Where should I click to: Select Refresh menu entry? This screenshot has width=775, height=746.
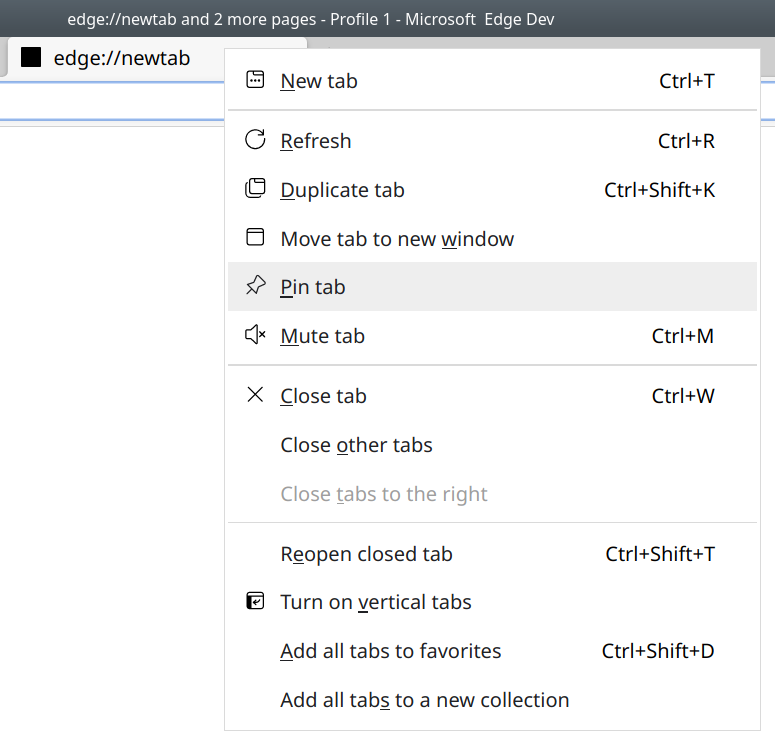[492, 141]
